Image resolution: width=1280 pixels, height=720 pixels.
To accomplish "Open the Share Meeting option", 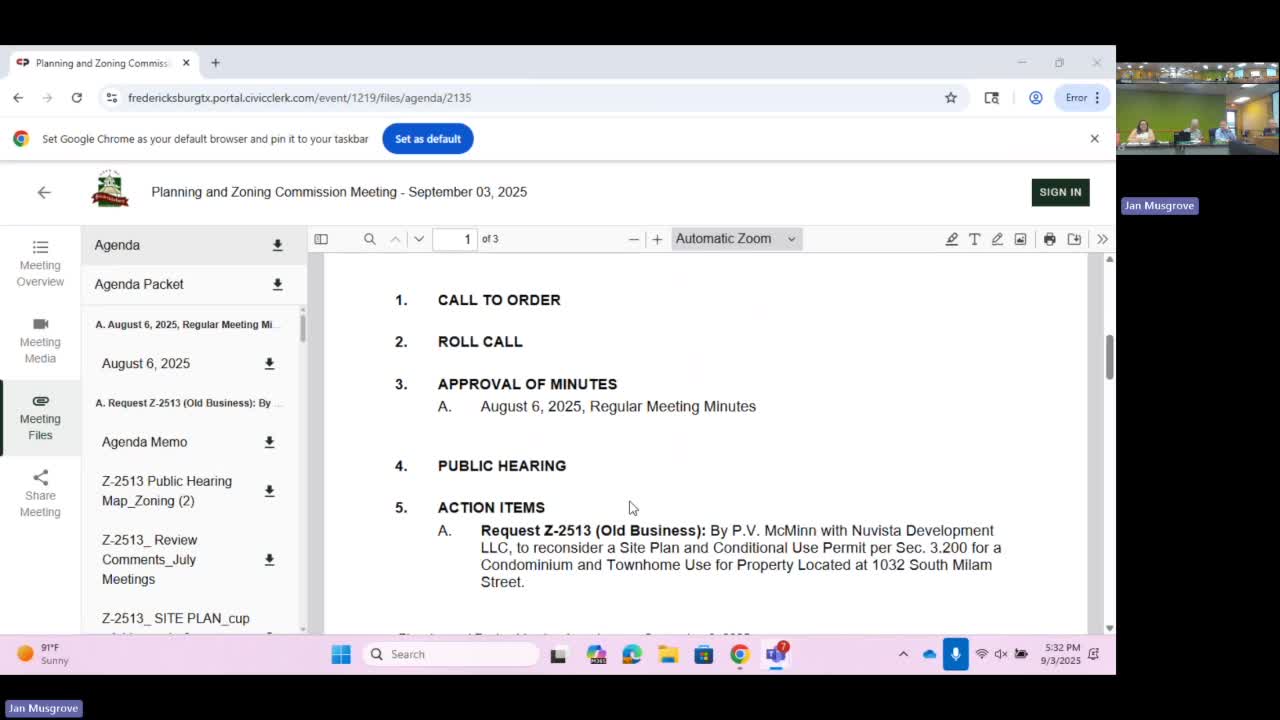I will click(x=40, y=494).
